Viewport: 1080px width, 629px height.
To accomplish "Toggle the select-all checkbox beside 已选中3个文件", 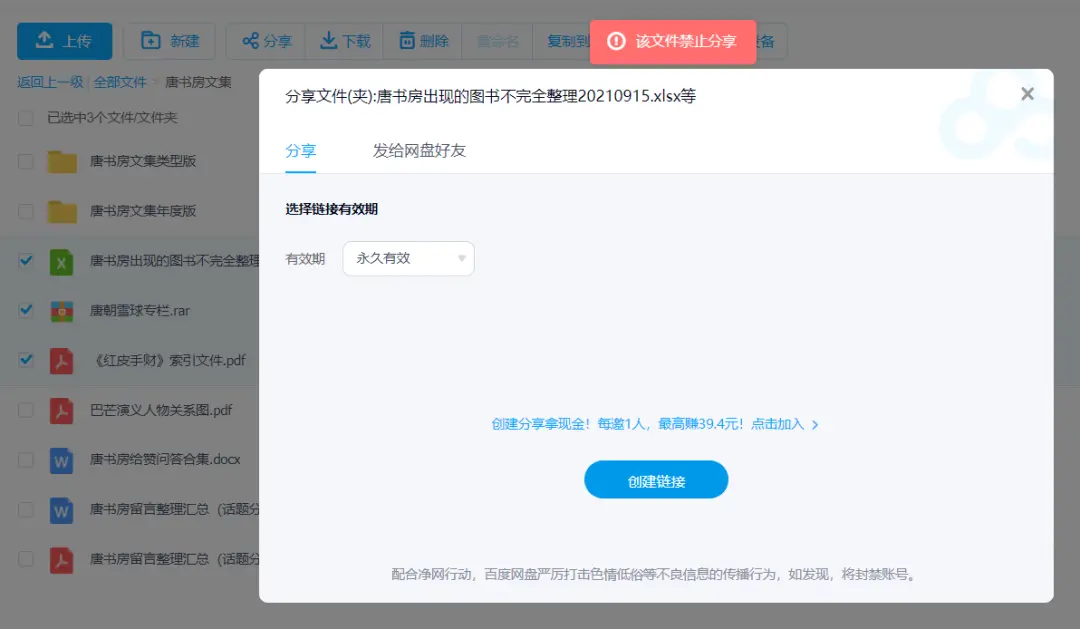I will (26, 118).
